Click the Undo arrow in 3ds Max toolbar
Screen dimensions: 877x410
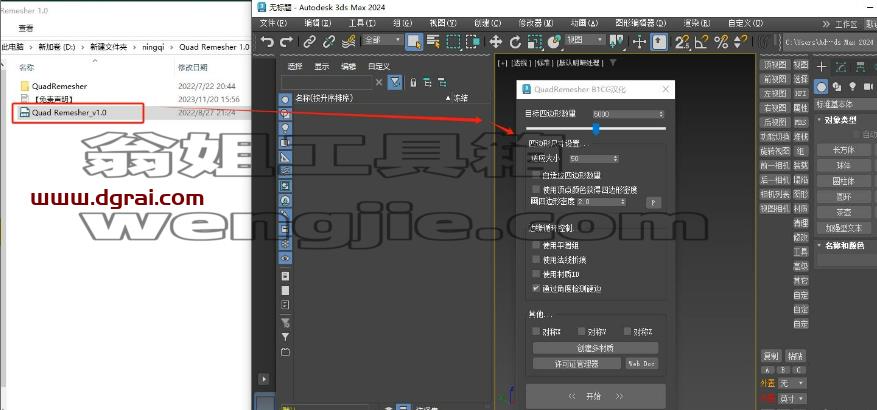point(267,41)
